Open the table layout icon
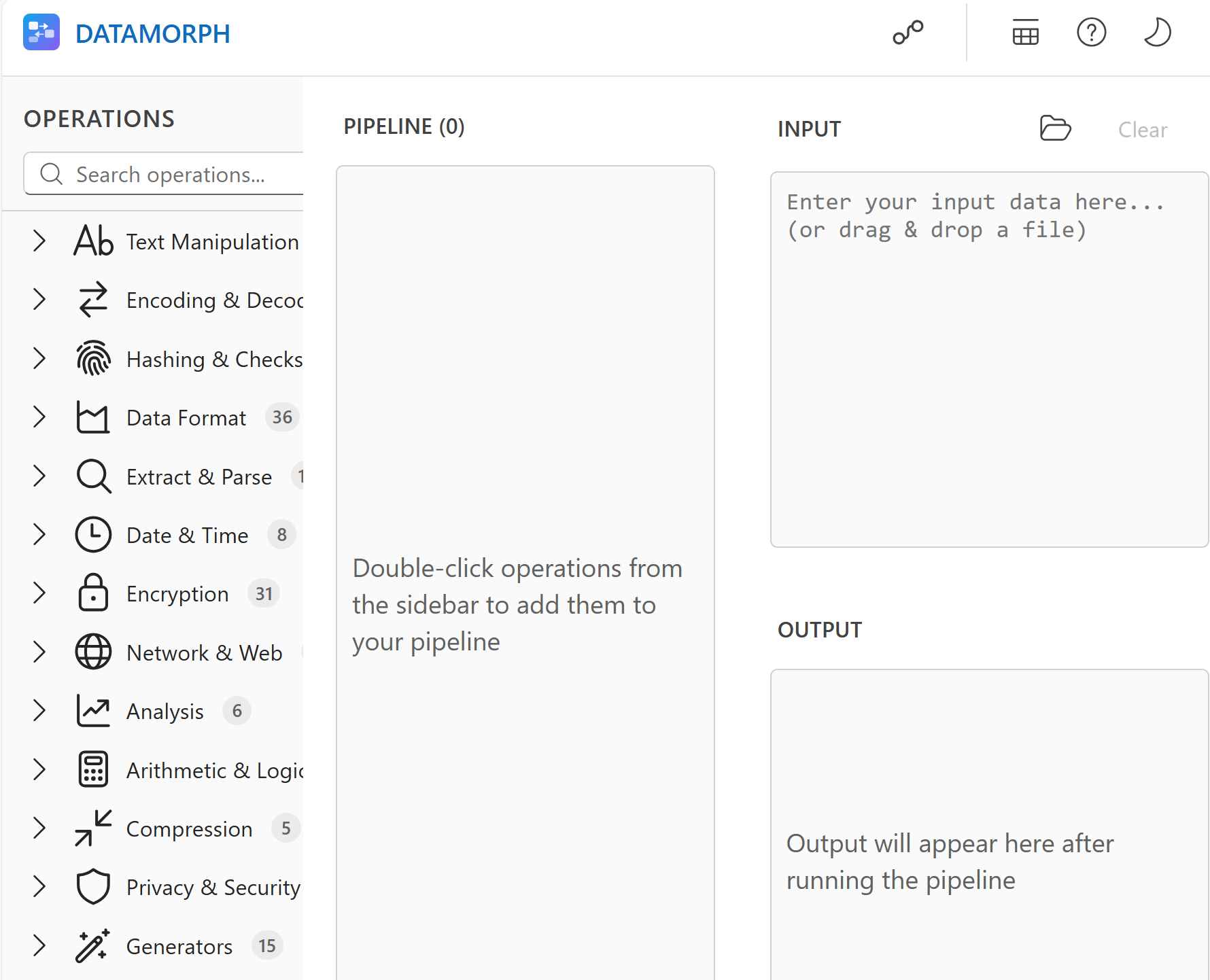1210x980 pixels. [x=1025, y=33]
